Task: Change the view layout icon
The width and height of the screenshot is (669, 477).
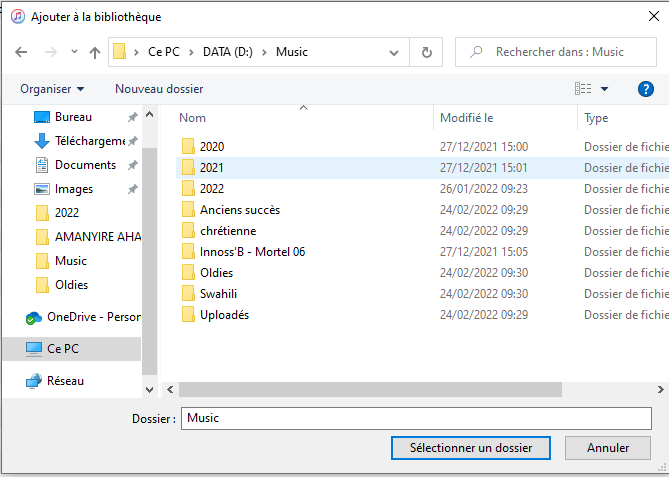Action: [x=583, y=88]
